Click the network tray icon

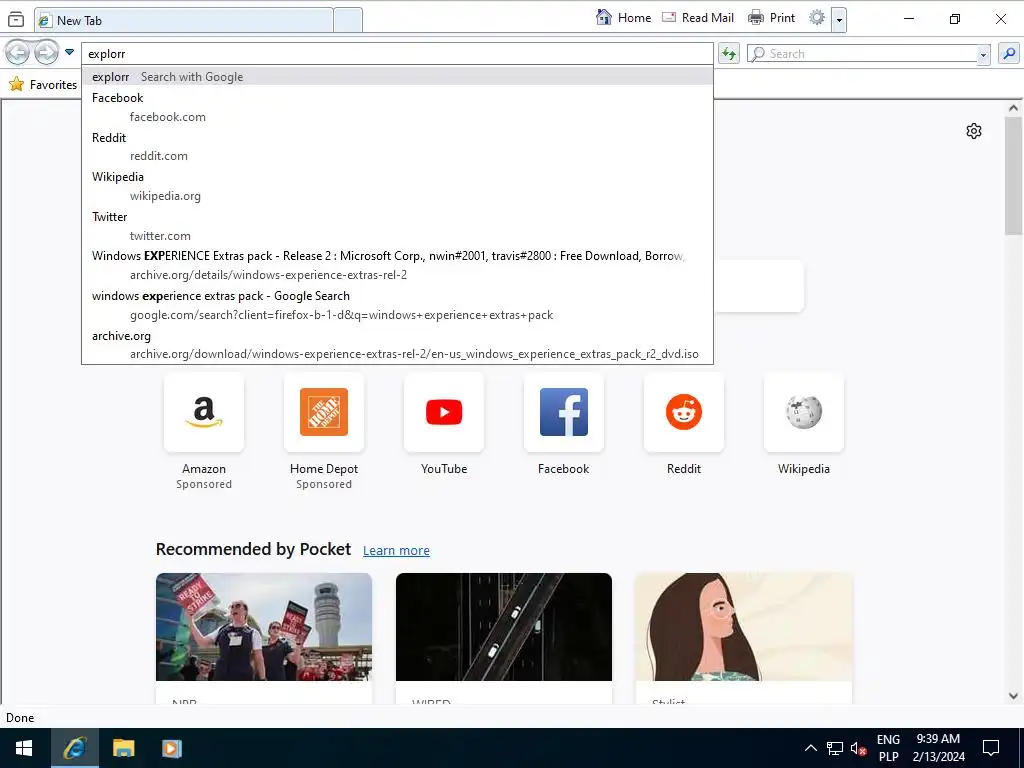[835, 748]
